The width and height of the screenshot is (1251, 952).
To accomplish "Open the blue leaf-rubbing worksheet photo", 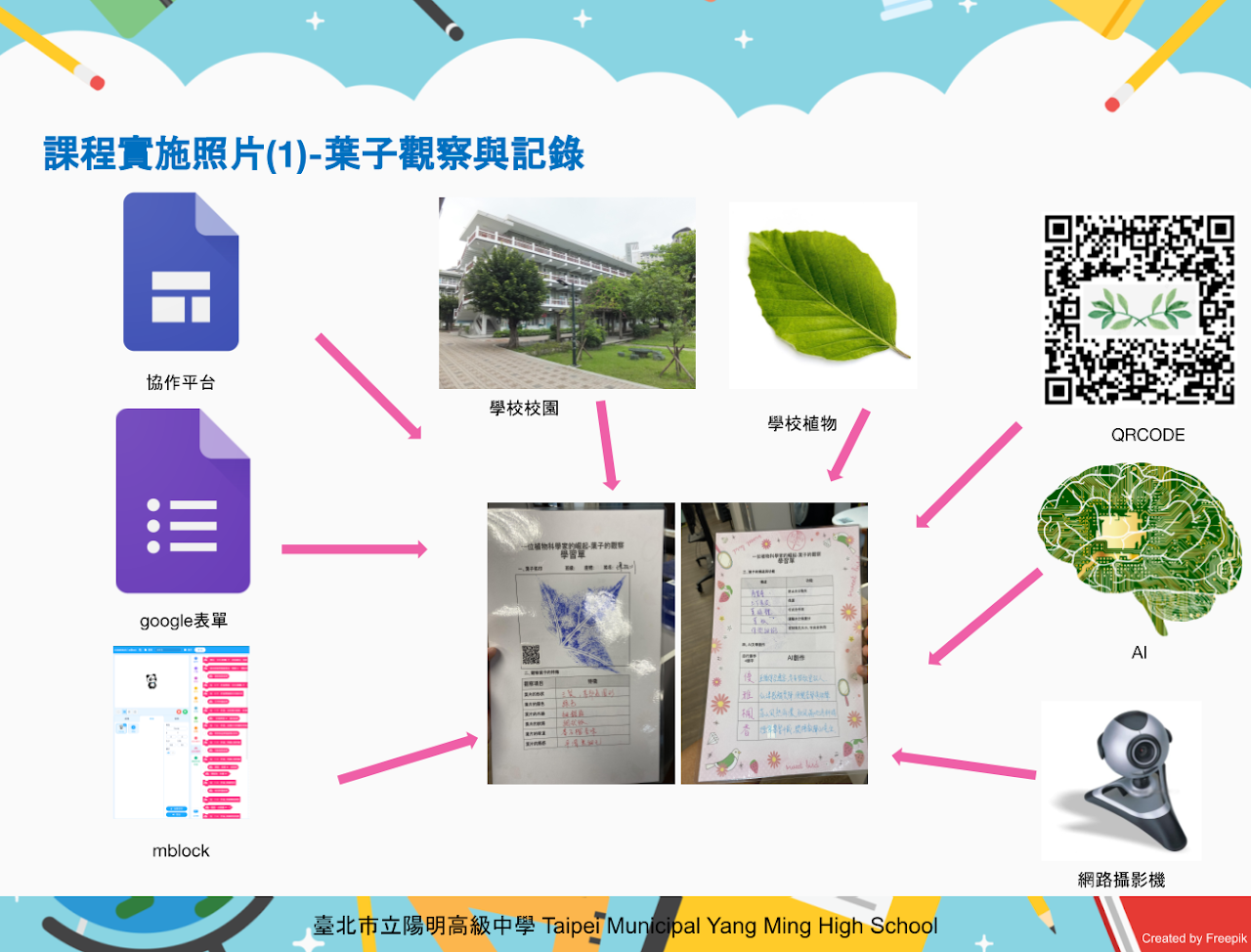I will 581,643.
